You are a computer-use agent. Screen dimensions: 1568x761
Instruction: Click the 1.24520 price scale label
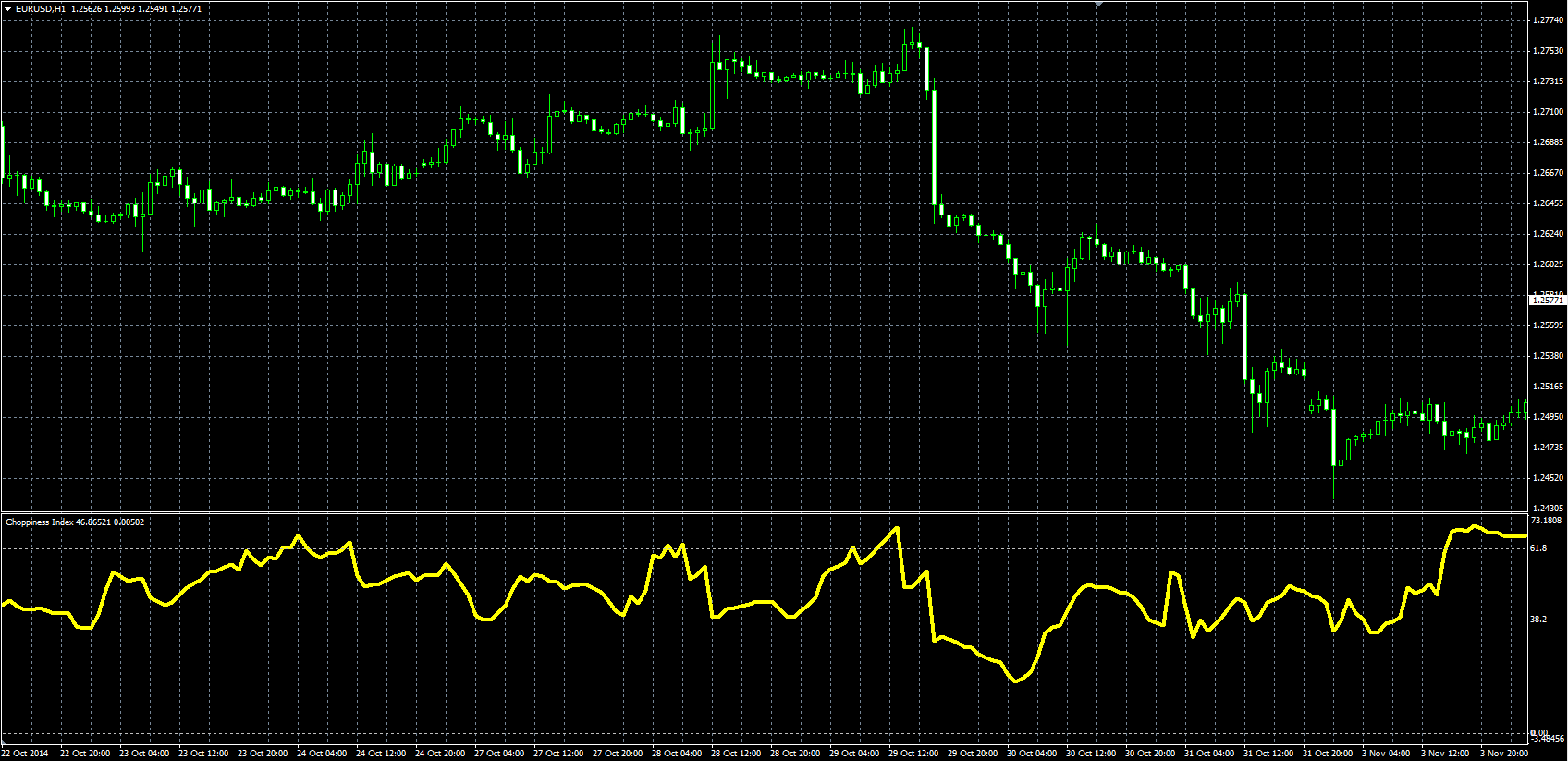[1548, 478]
